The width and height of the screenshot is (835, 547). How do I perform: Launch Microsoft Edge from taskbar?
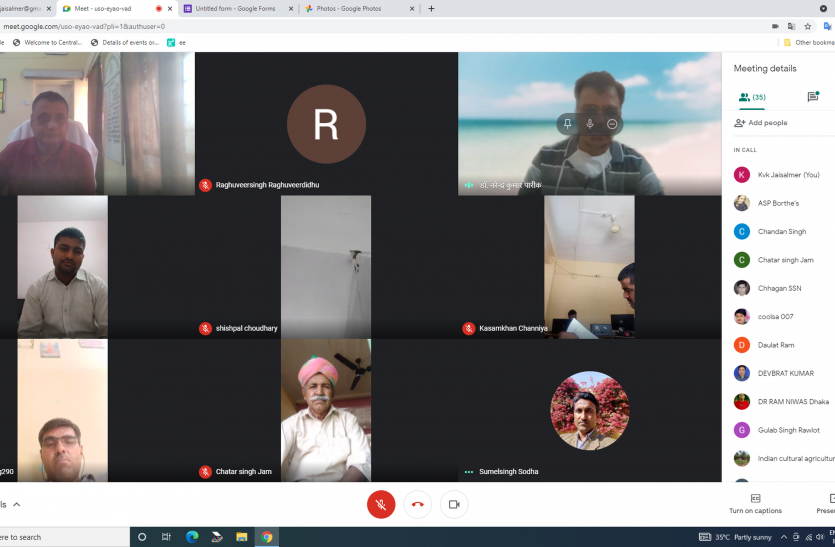point(192,537)
